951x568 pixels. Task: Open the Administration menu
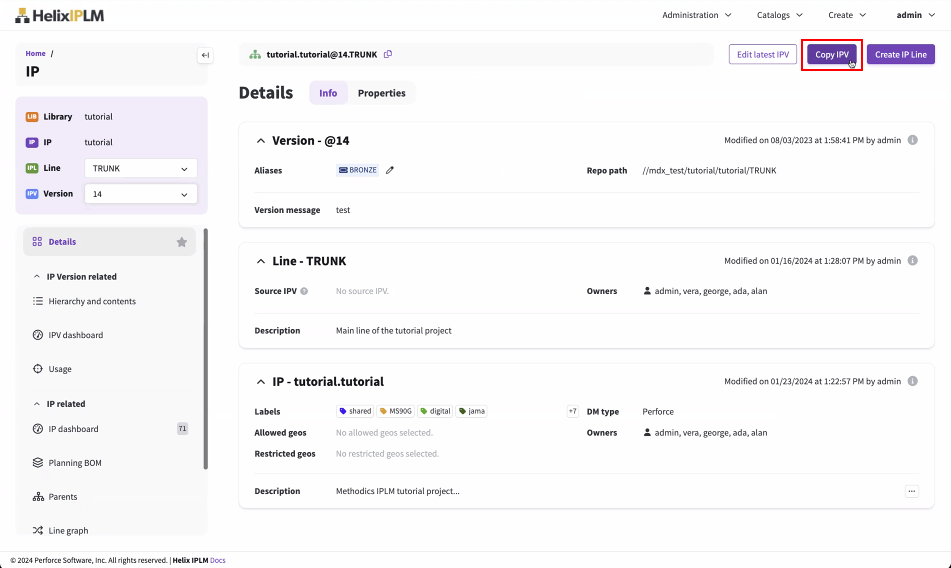coord(697,15)
